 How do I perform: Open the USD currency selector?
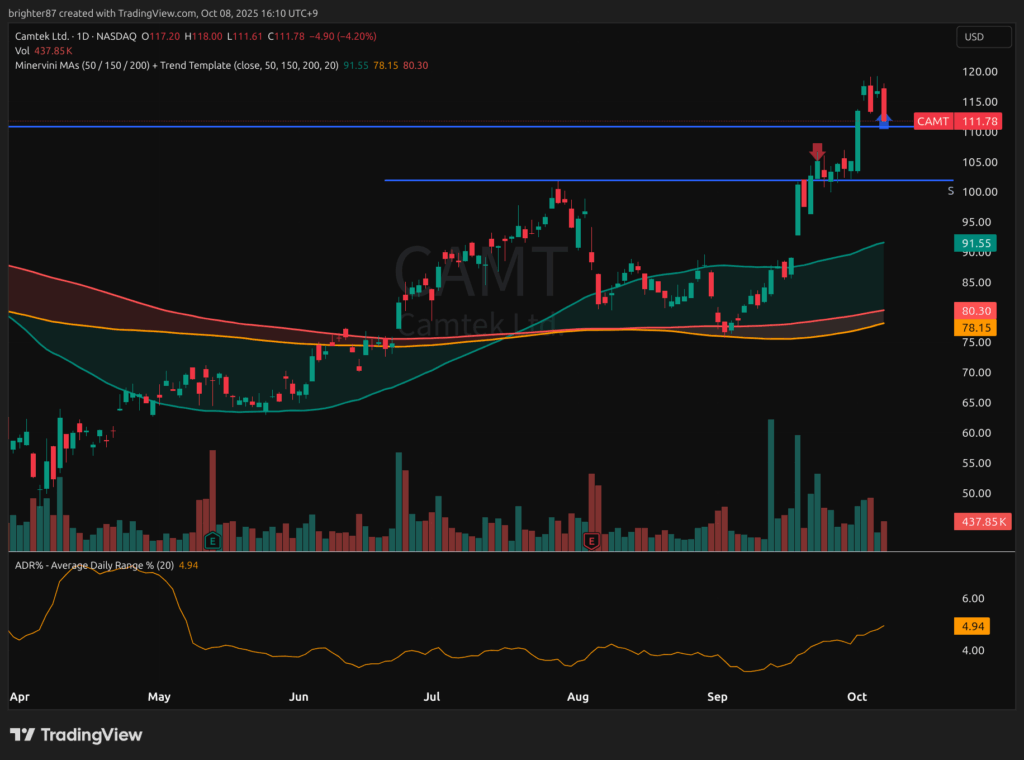[x=974, y=37]
